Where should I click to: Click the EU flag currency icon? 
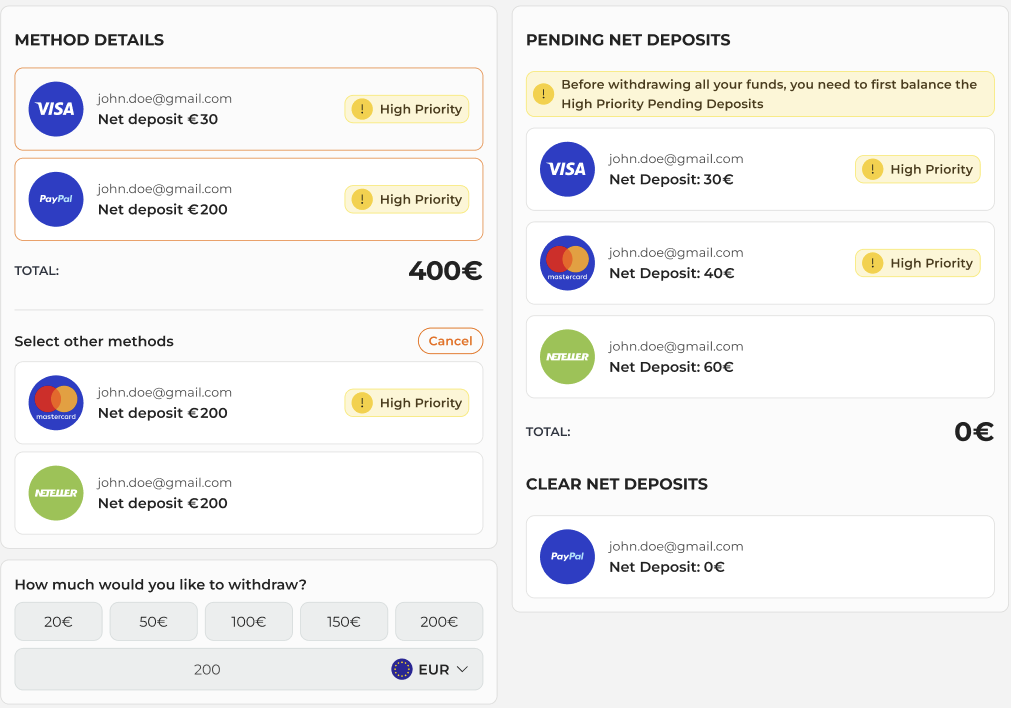point(402,669)
